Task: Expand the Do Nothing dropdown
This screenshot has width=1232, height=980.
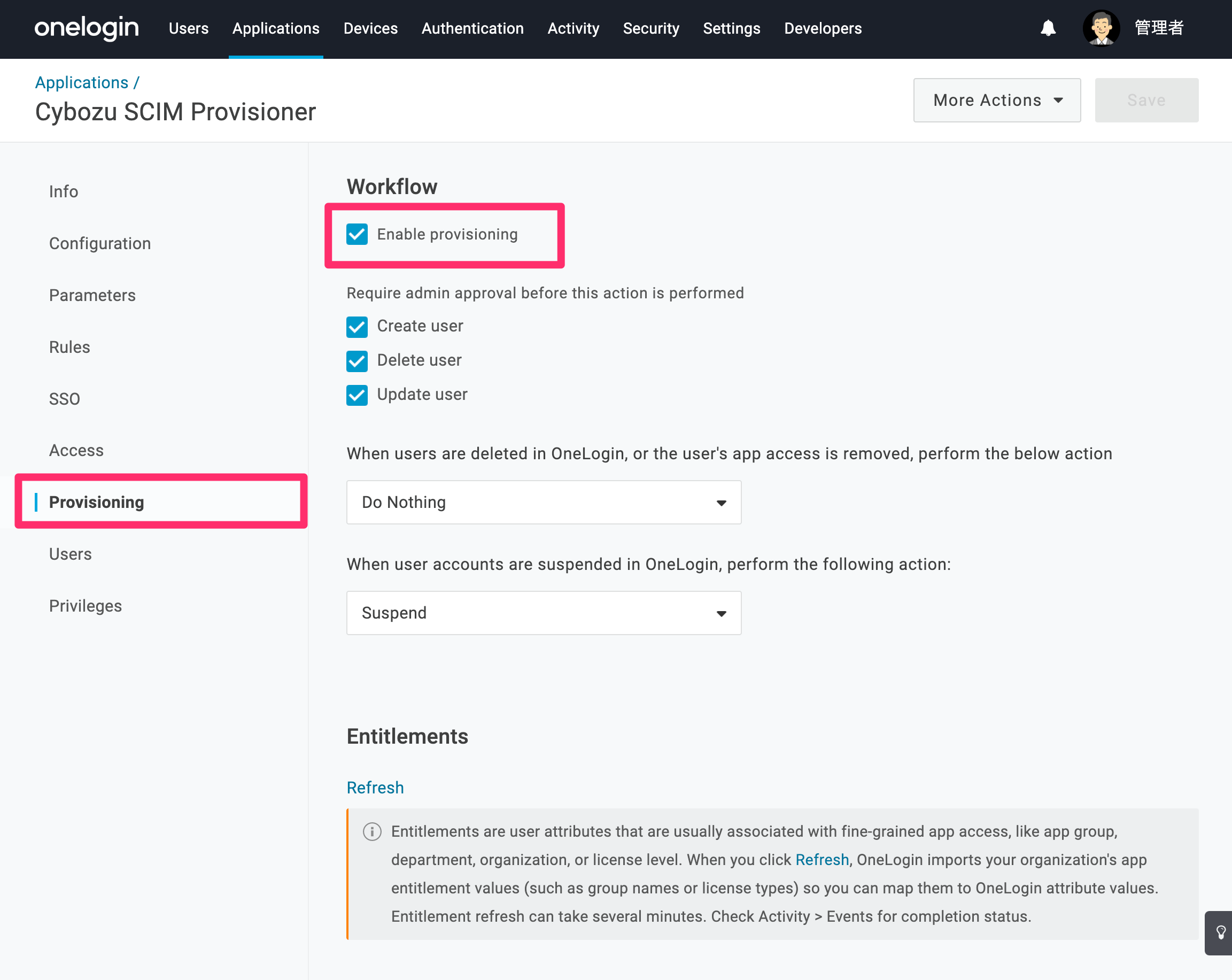Action: pos(544,502)
